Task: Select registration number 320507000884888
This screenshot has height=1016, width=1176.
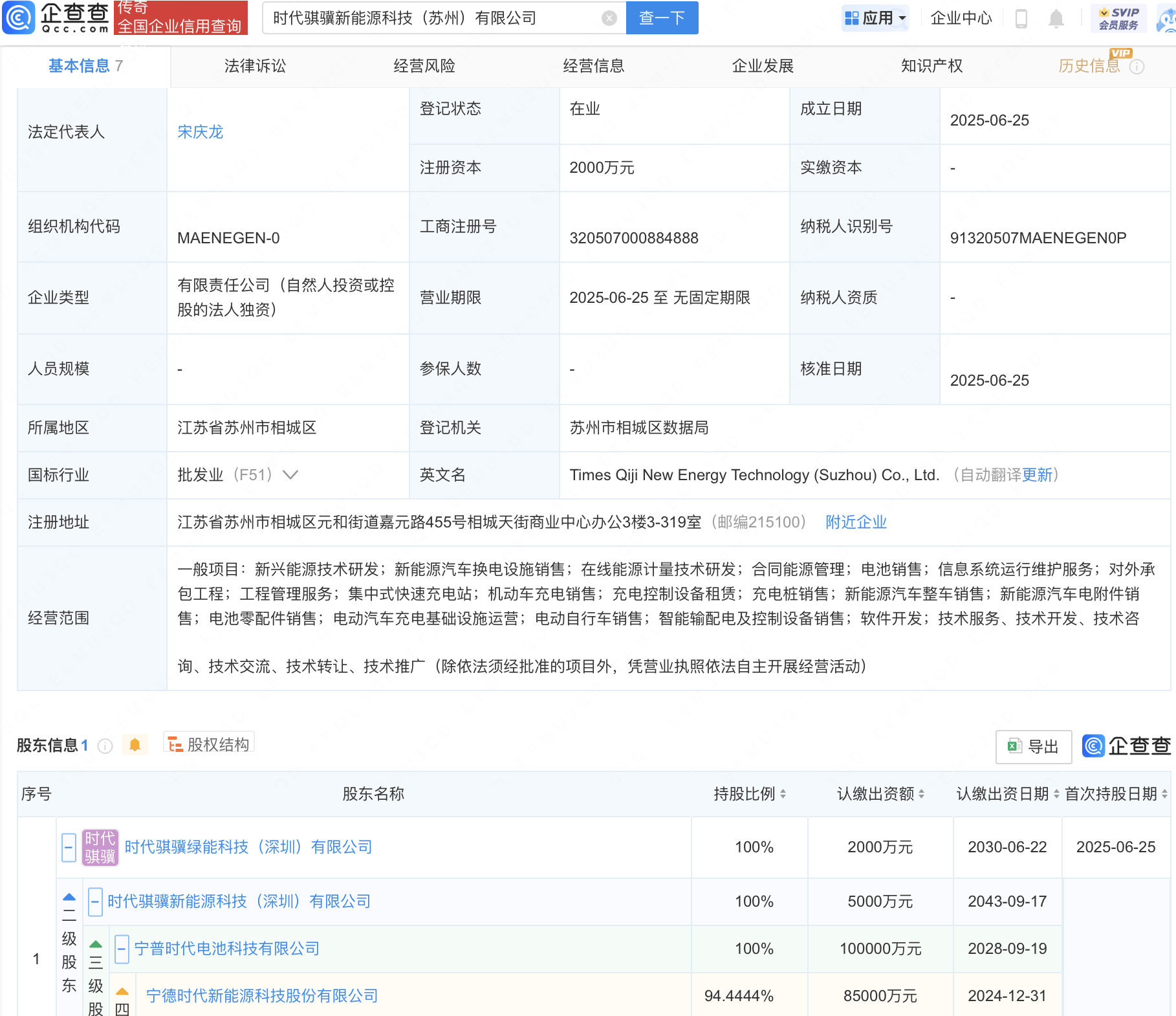Action: [x=634, y=238]
